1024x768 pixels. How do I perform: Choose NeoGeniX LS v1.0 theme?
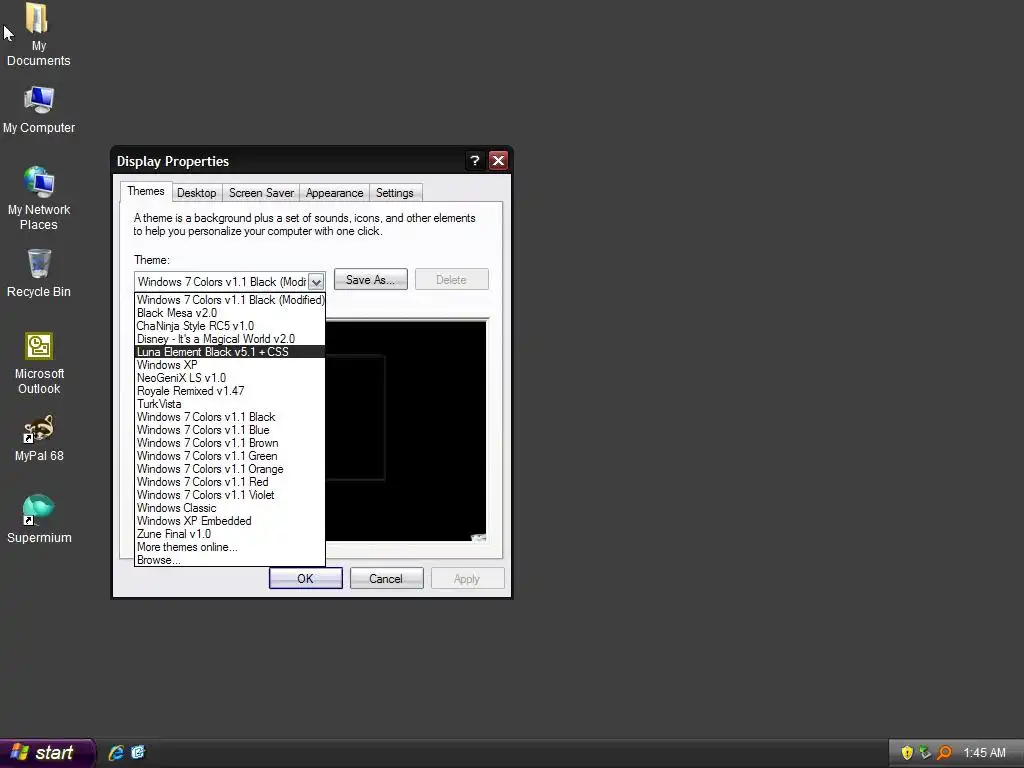tap(230, 378)
